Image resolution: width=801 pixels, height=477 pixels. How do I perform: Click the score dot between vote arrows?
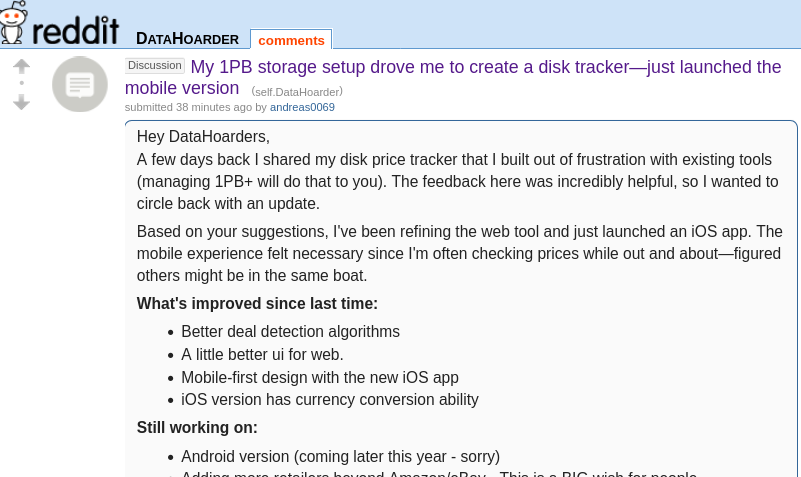(x=21, y=83)
